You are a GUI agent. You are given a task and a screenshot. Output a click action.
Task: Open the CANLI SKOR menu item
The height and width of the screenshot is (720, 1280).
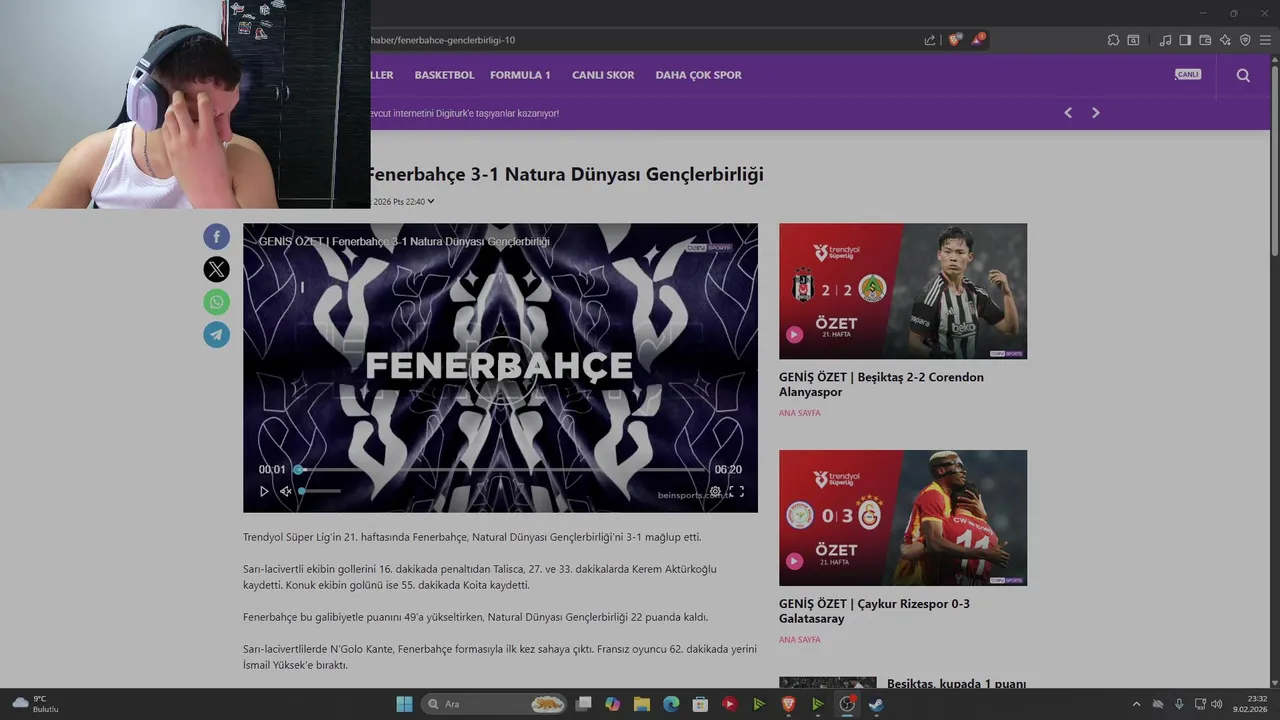click(x=603, y=75)
